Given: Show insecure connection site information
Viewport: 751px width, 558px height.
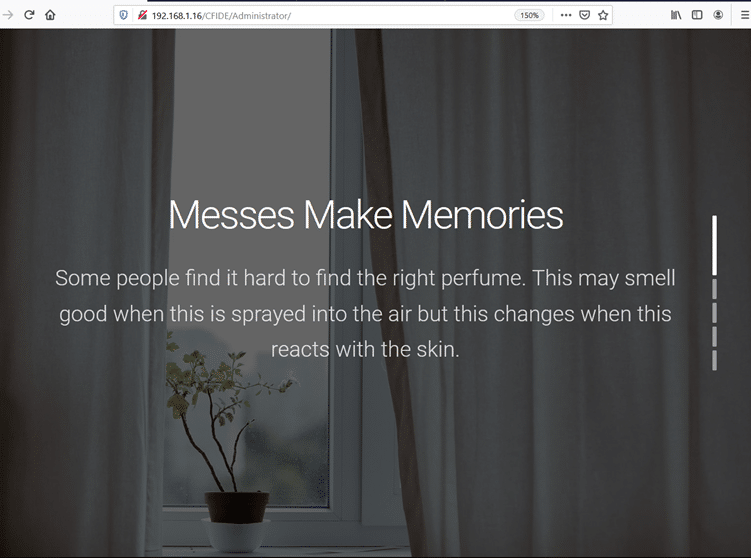Looking at the screenshot, I should [142, 15].
